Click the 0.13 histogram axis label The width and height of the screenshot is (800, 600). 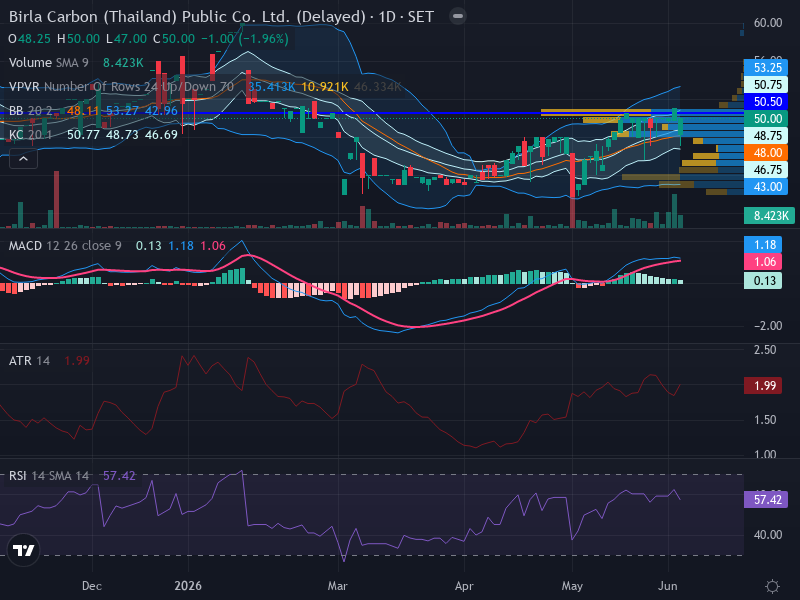pos(763,281)
